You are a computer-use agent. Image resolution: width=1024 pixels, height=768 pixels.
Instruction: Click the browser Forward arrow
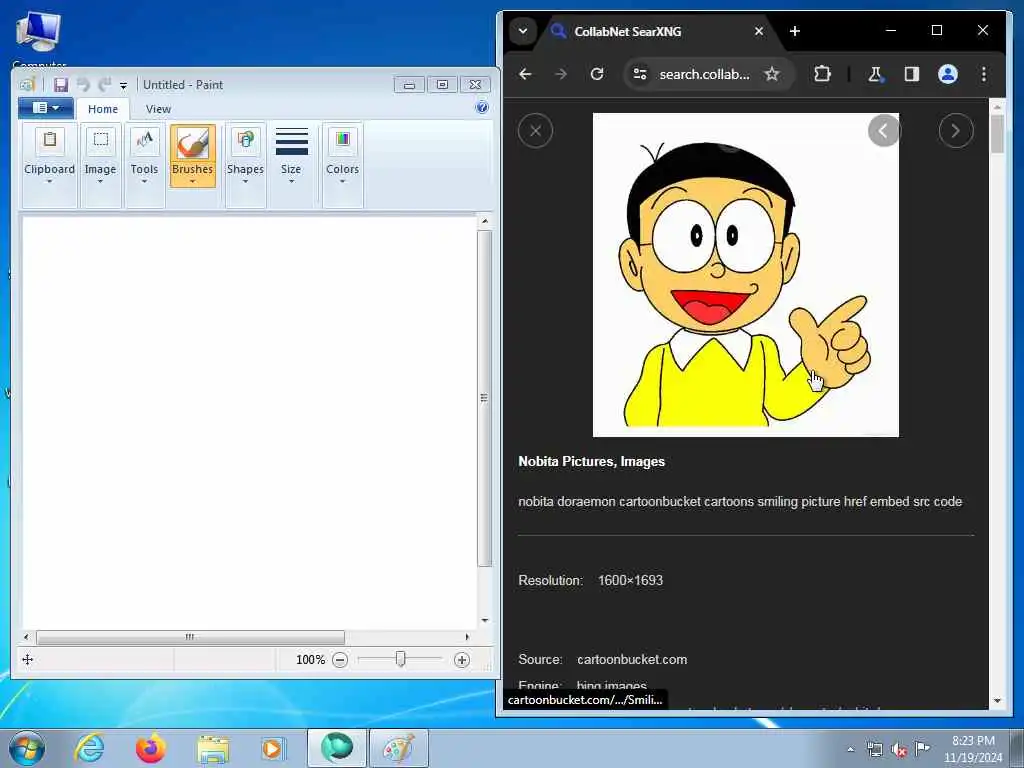(x=561, y=74)
